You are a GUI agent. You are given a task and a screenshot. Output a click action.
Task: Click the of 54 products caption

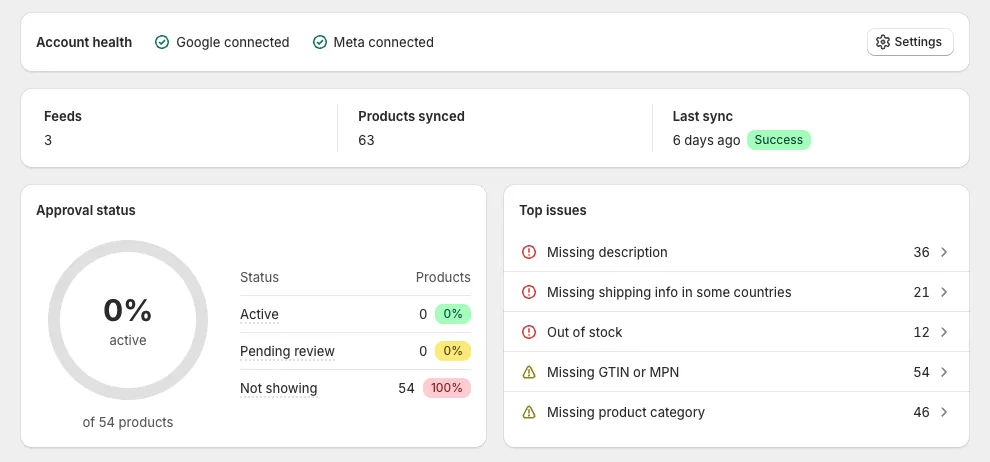pyautogui.click(x=128, y=422)
